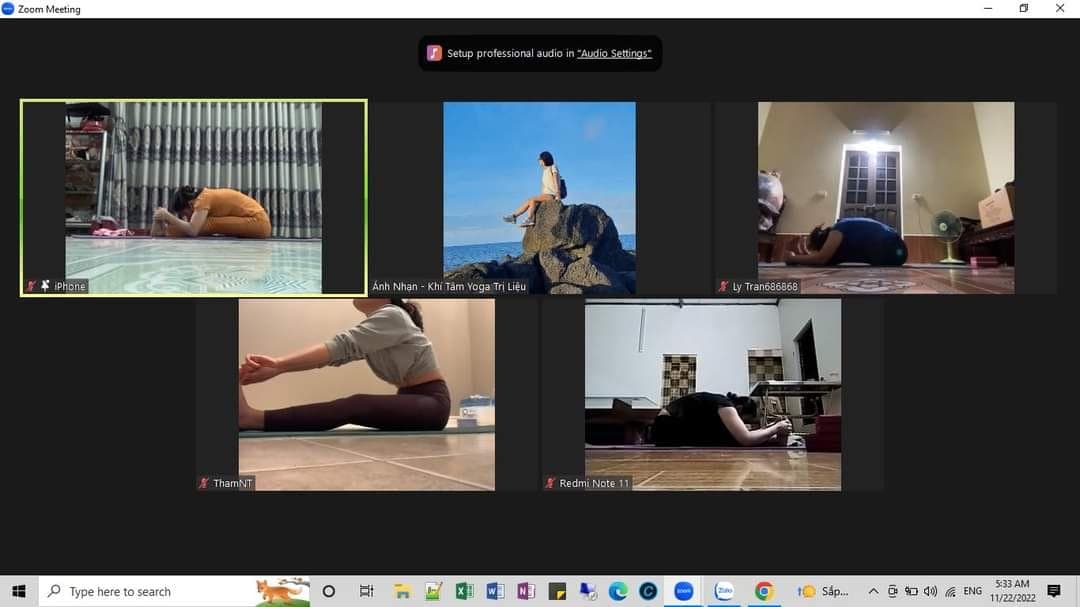
Task: Minimize the Zoom Meeting window
Action: point(988,9)
